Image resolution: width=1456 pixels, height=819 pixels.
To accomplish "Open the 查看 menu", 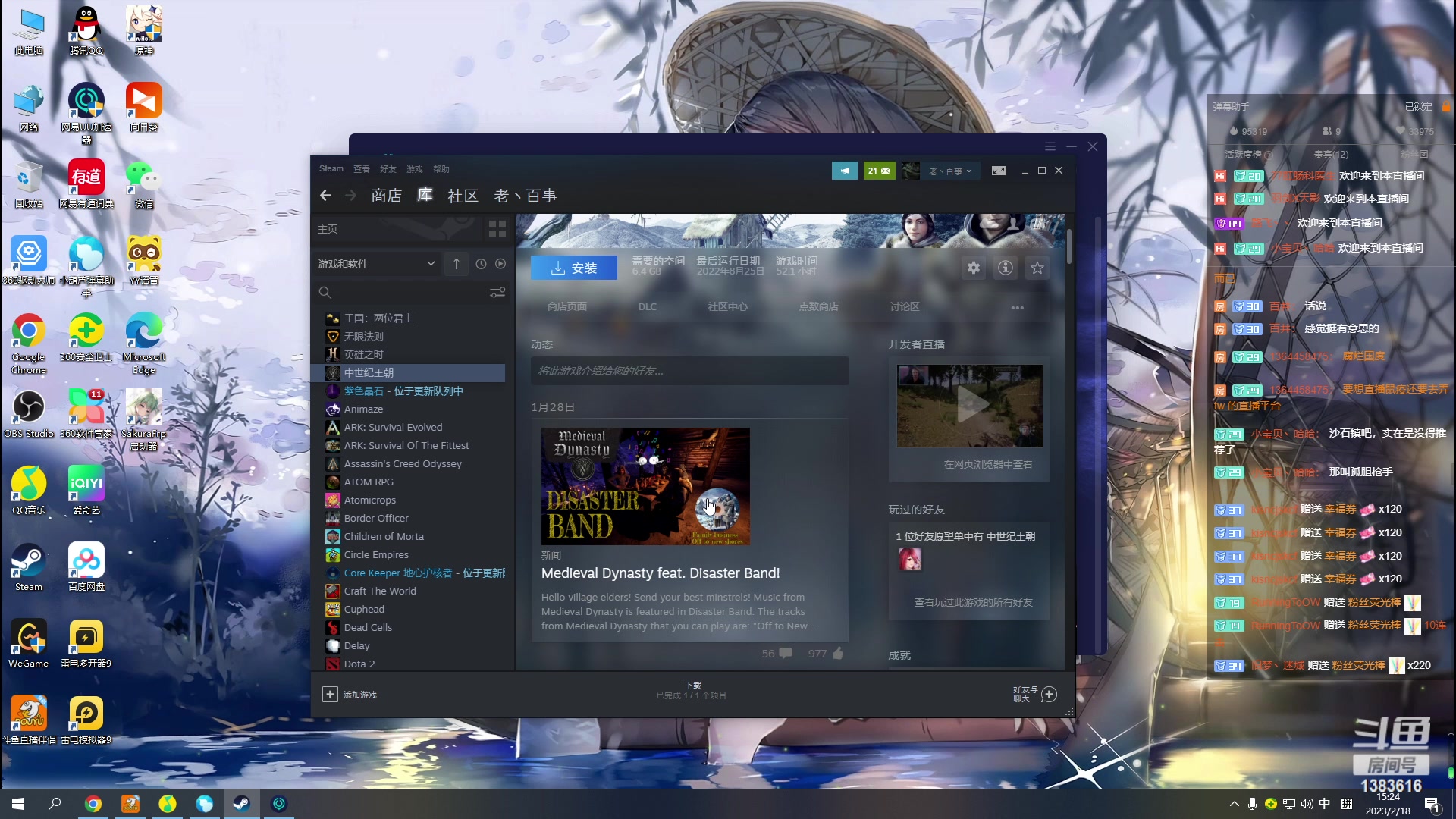I will coord(362,169).
